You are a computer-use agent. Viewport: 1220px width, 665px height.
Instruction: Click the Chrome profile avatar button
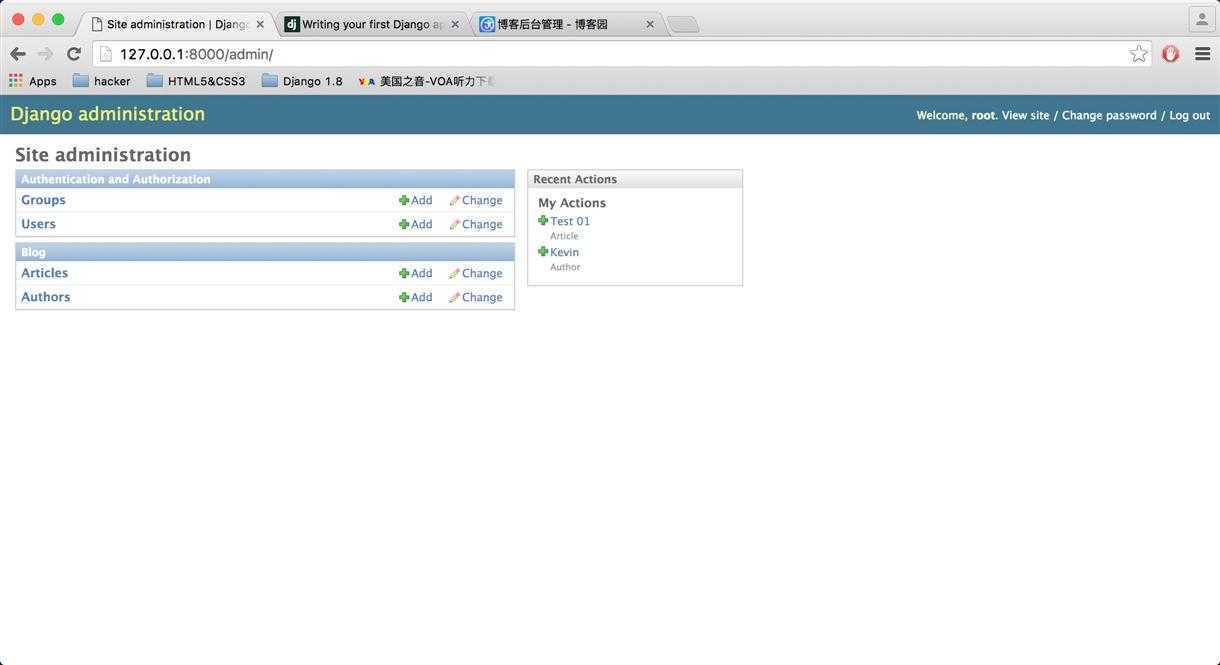[x=1201, y=19]
